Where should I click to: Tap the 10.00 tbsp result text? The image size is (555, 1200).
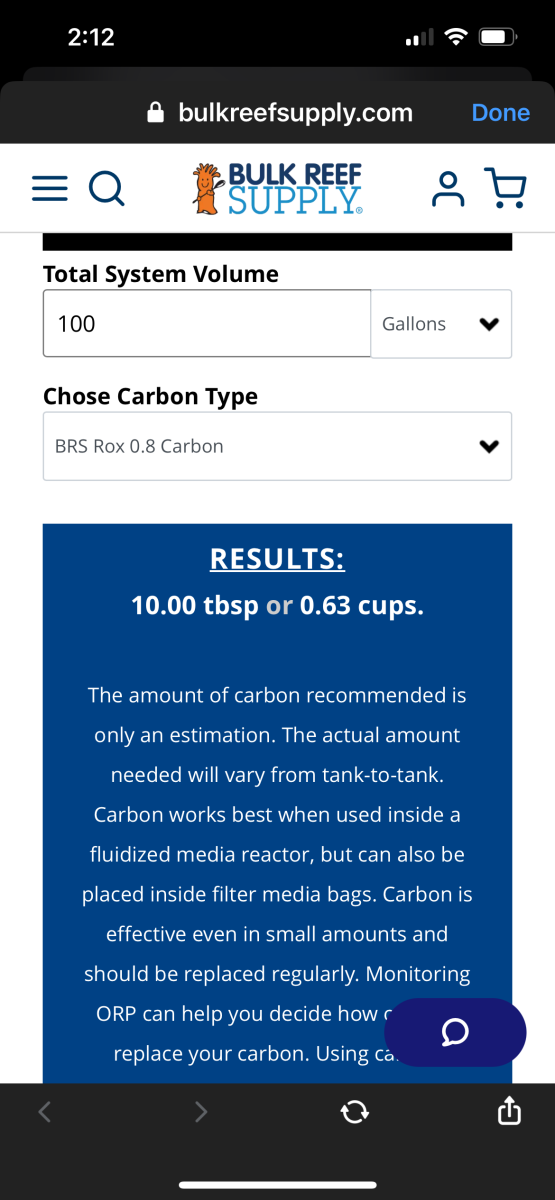click(195, 605)
